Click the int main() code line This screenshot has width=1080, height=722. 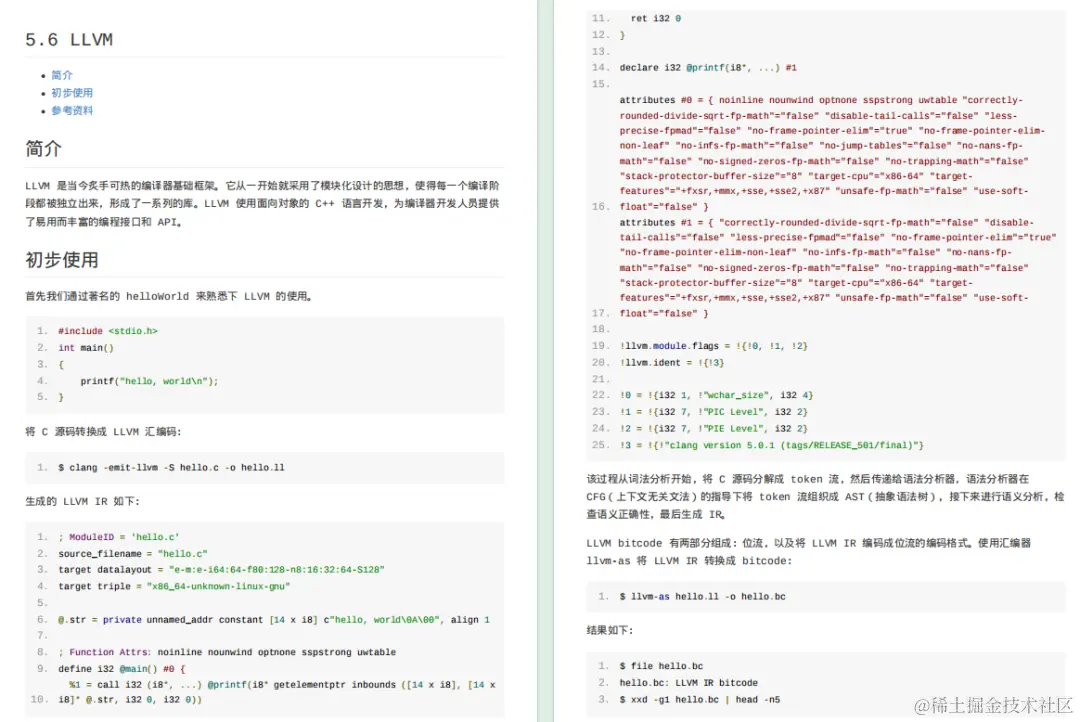click(86, 348)
